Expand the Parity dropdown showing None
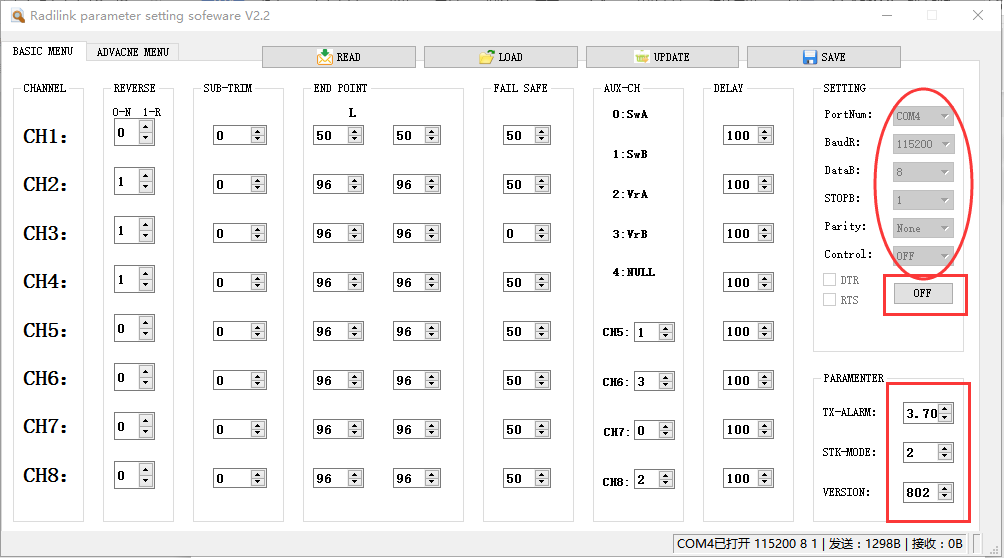1004x558 pixels. coord(923,228)
